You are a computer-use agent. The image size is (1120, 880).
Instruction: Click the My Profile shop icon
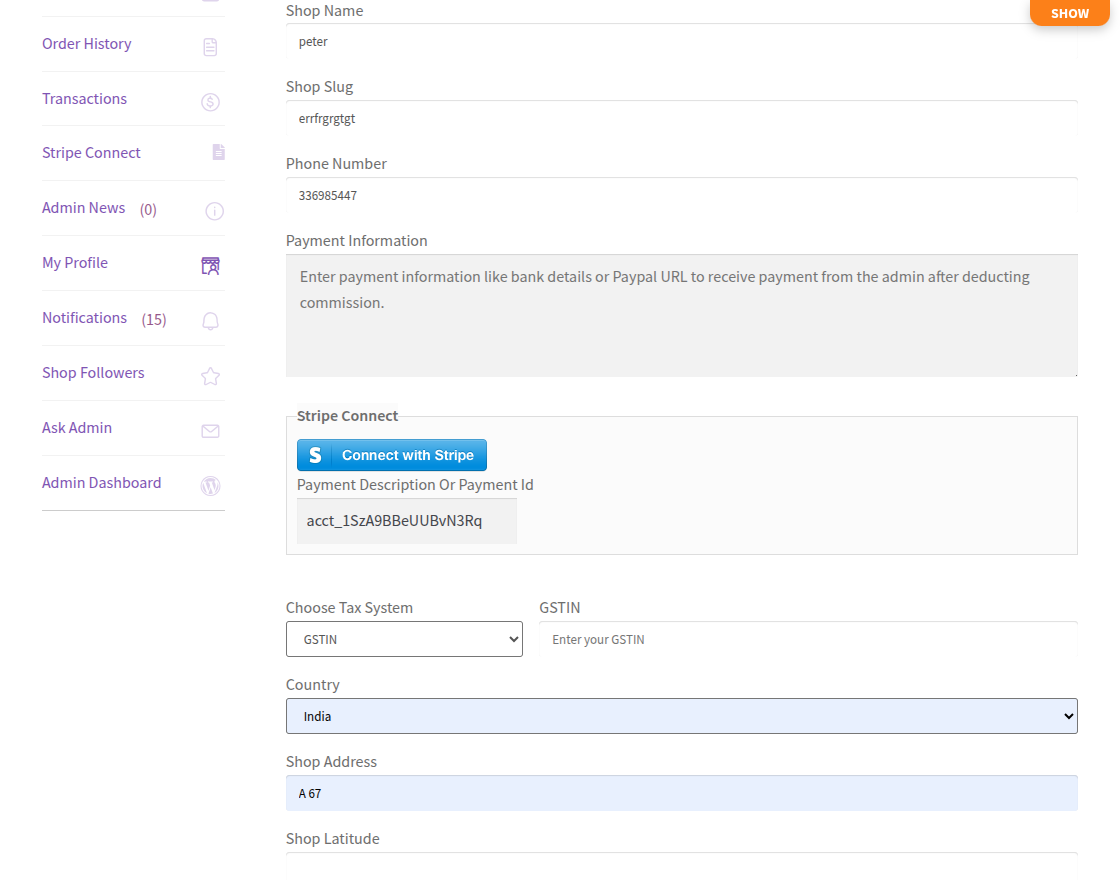(x=210, y=266)
